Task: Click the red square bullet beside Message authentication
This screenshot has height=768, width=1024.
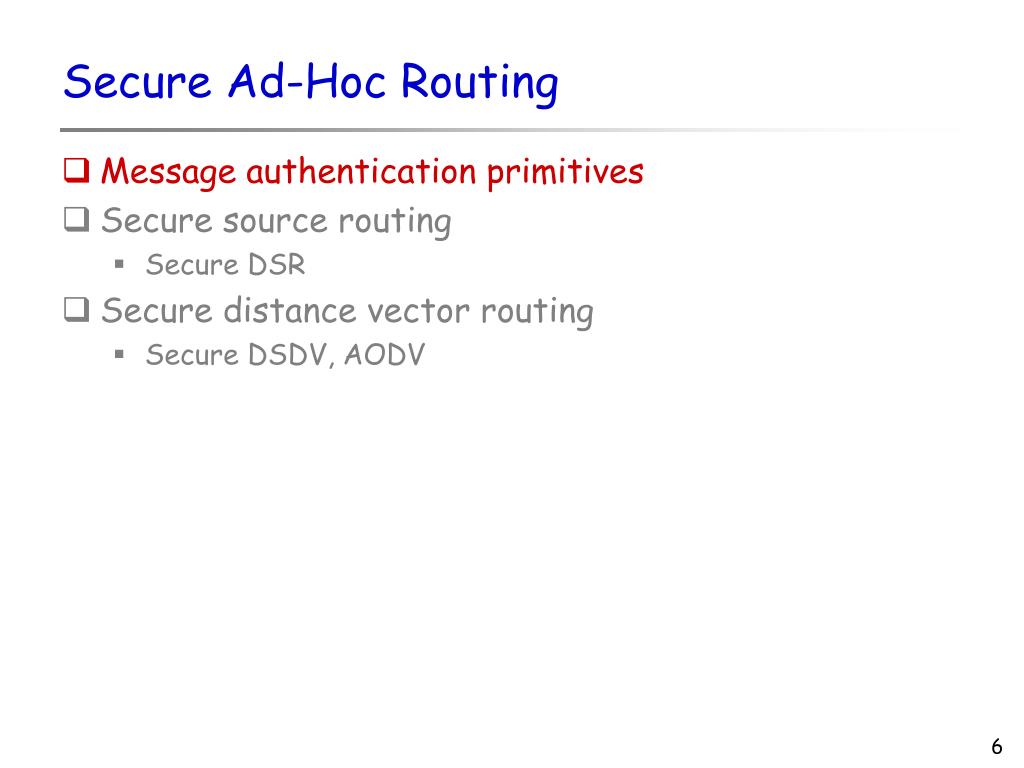Action: pyautogui.click(x=76, y=170)
